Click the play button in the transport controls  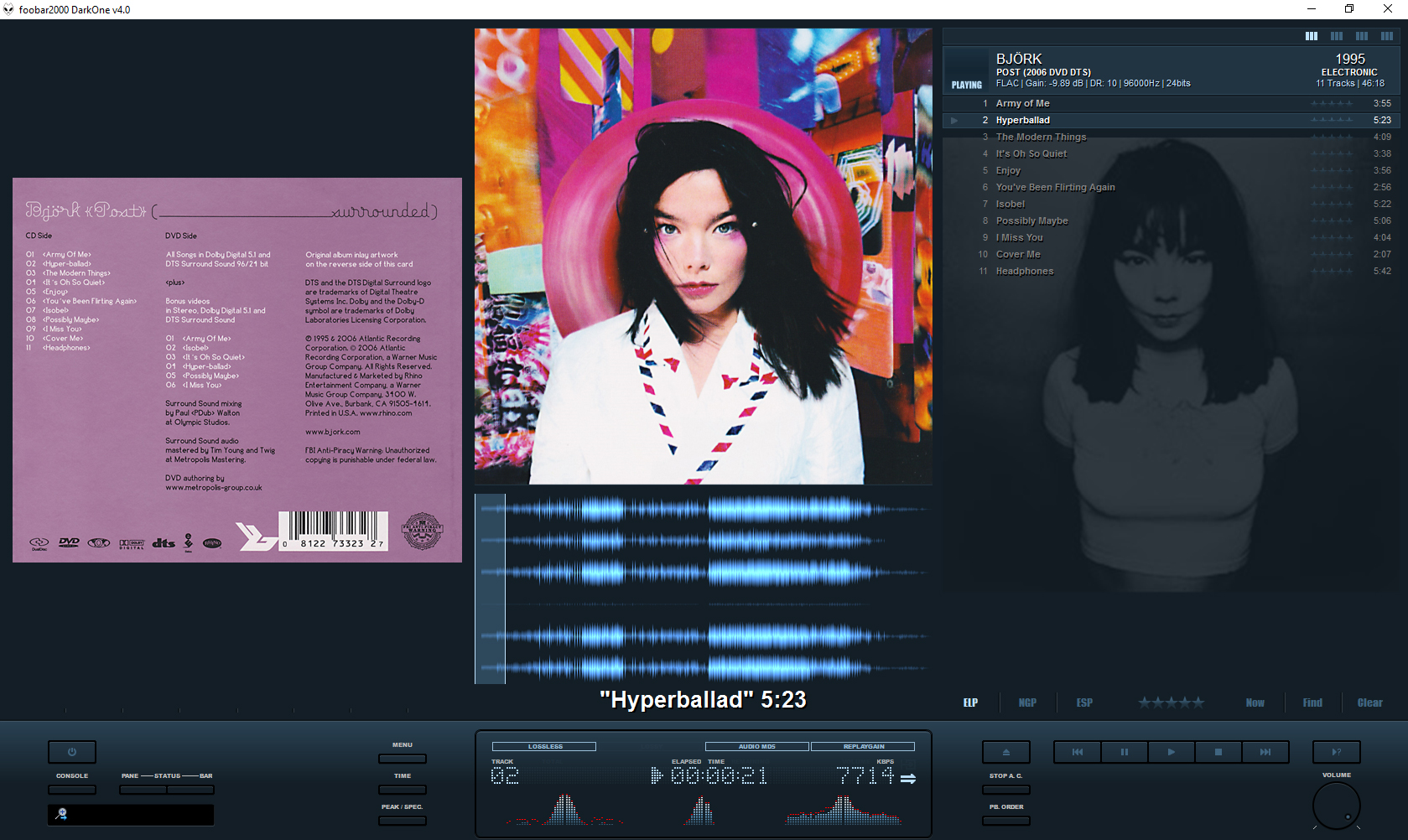click(x=1172, y=752)
